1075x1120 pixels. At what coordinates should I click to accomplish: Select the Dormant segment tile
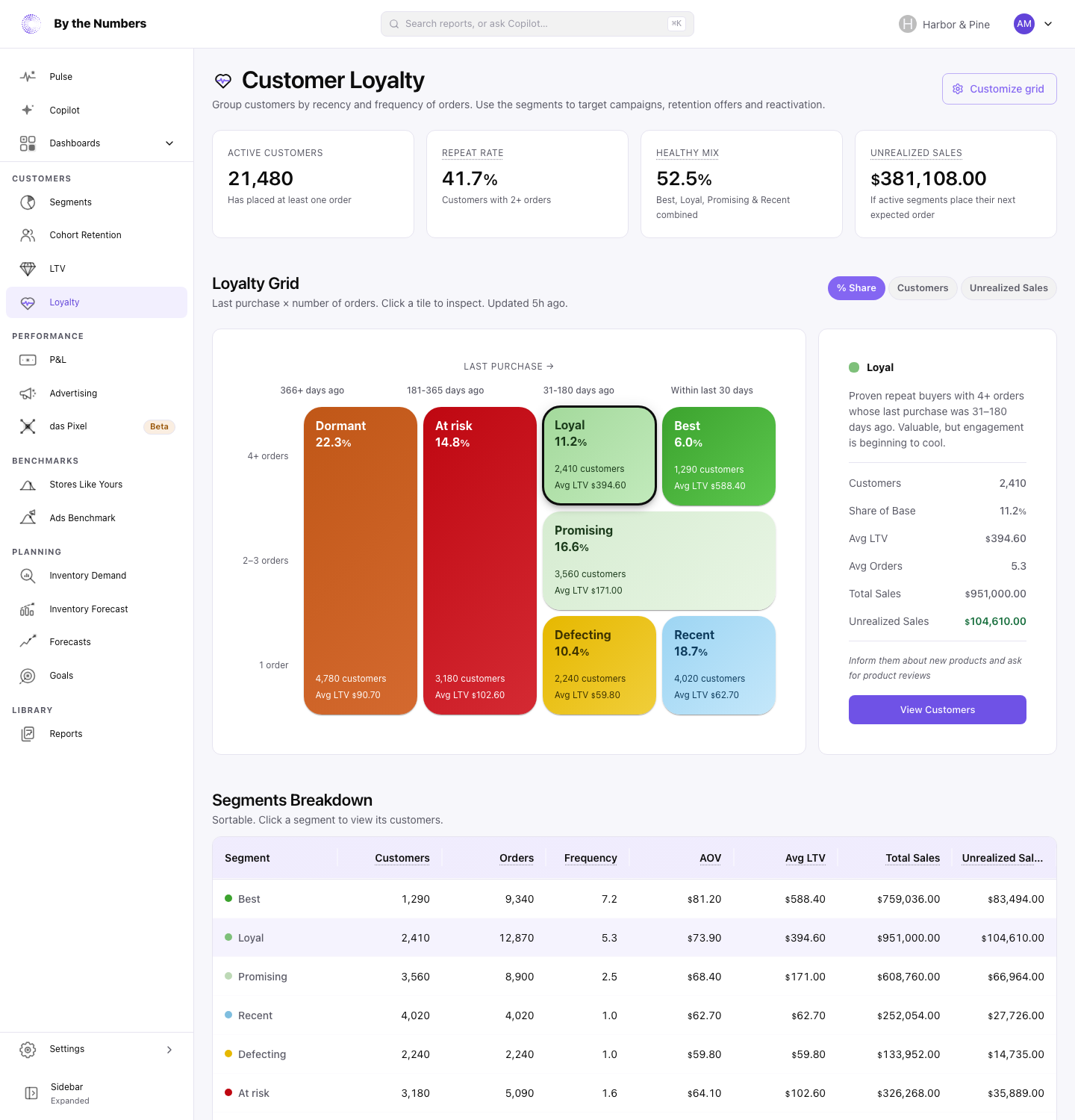[361, 561]
